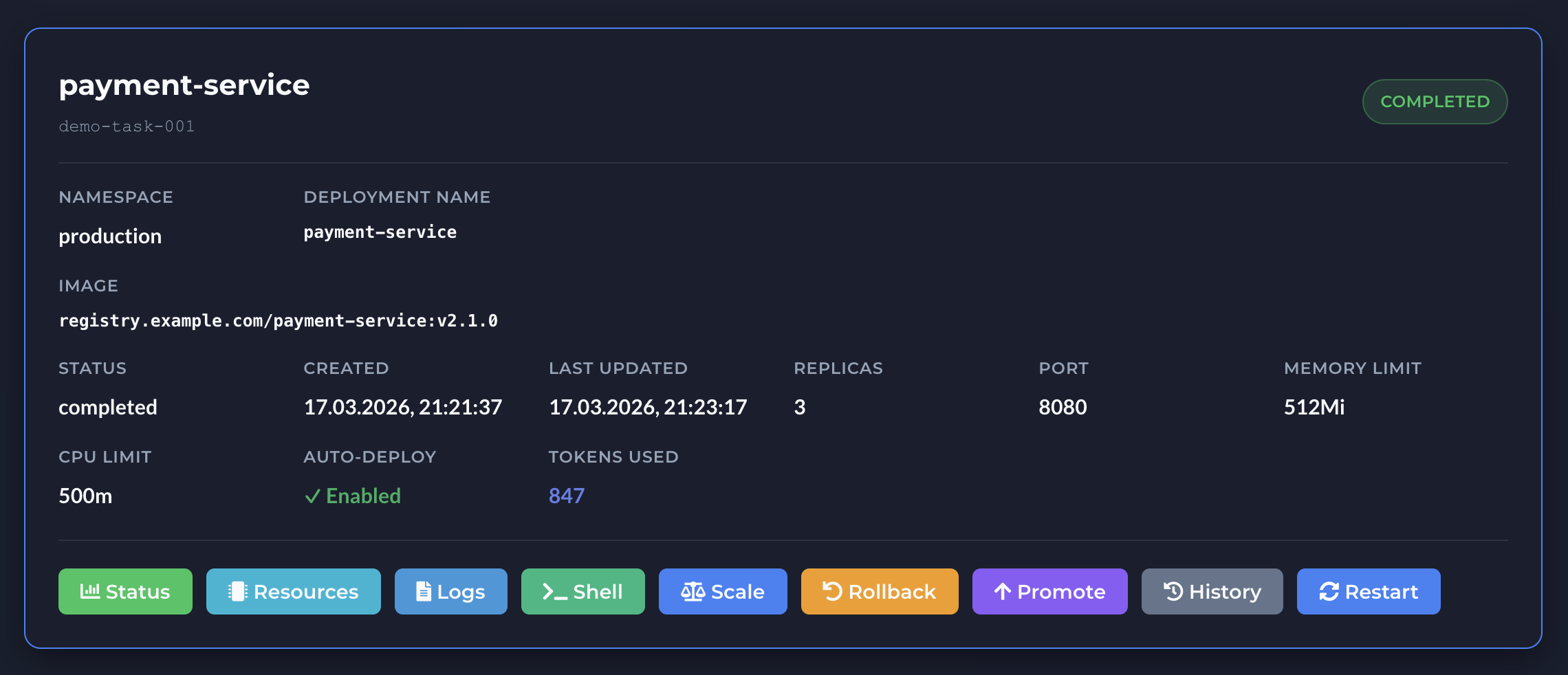Open the Logs panel for payment-service
Image resolution: width=1568 pixels, height=675 pixels.
click(x=450, y=590)
